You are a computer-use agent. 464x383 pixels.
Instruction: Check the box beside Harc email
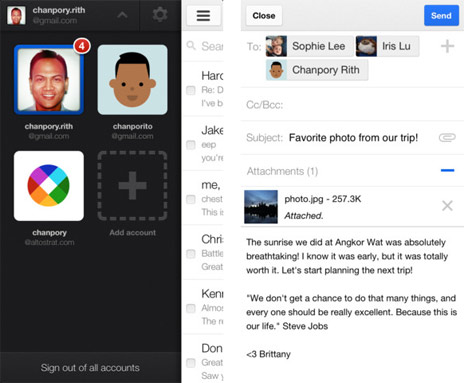click(x=191, y=90)
